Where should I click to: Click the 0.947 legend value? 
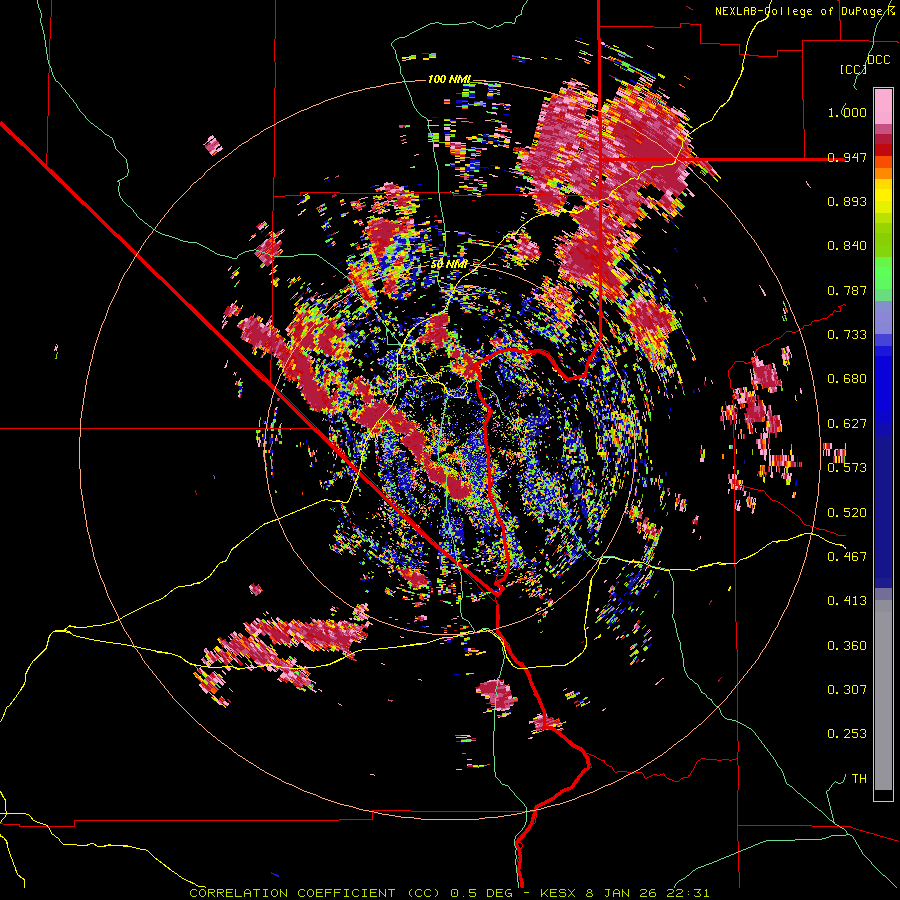pos(847,157)
